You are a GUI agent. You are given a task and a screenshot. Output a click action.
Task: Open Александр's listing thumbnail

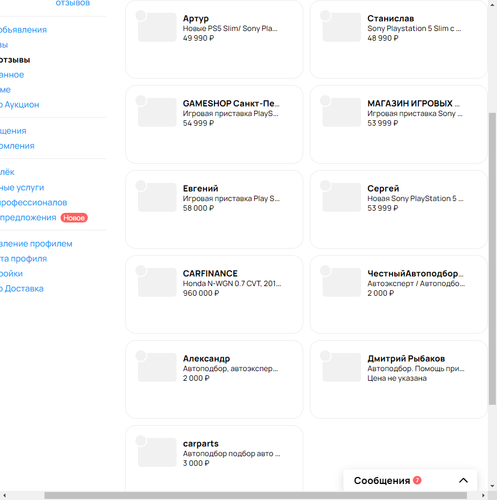coord(157,367)
